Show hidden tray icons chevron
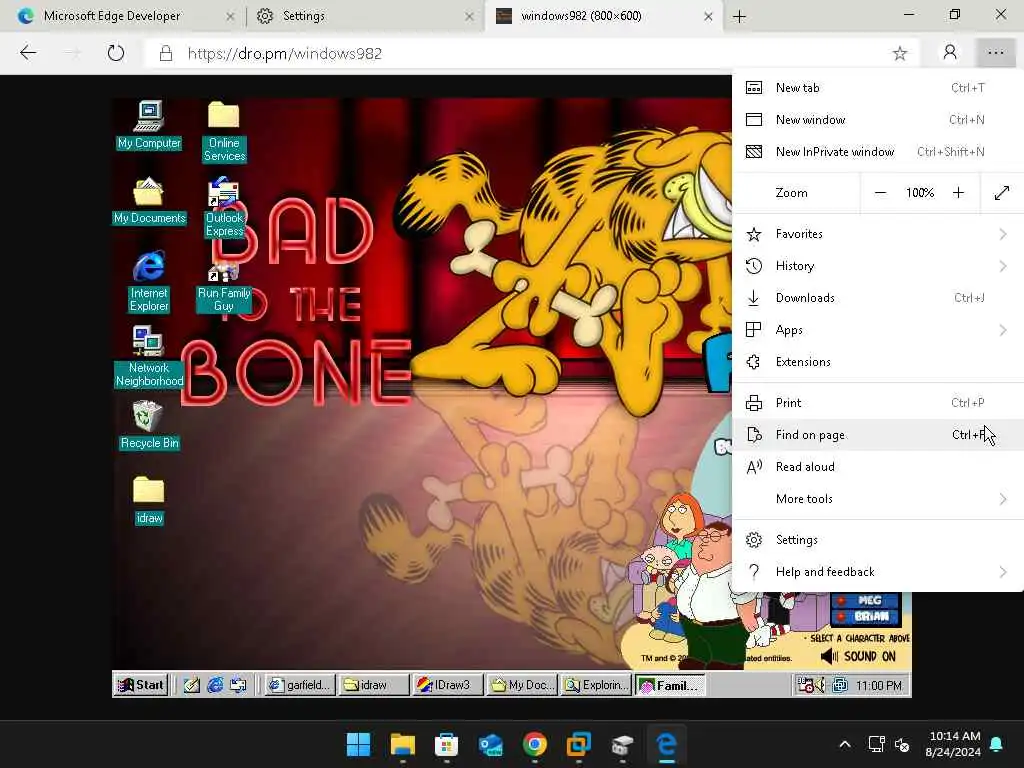The width and height of the screenshot is (1024, 768). point(844,744)
